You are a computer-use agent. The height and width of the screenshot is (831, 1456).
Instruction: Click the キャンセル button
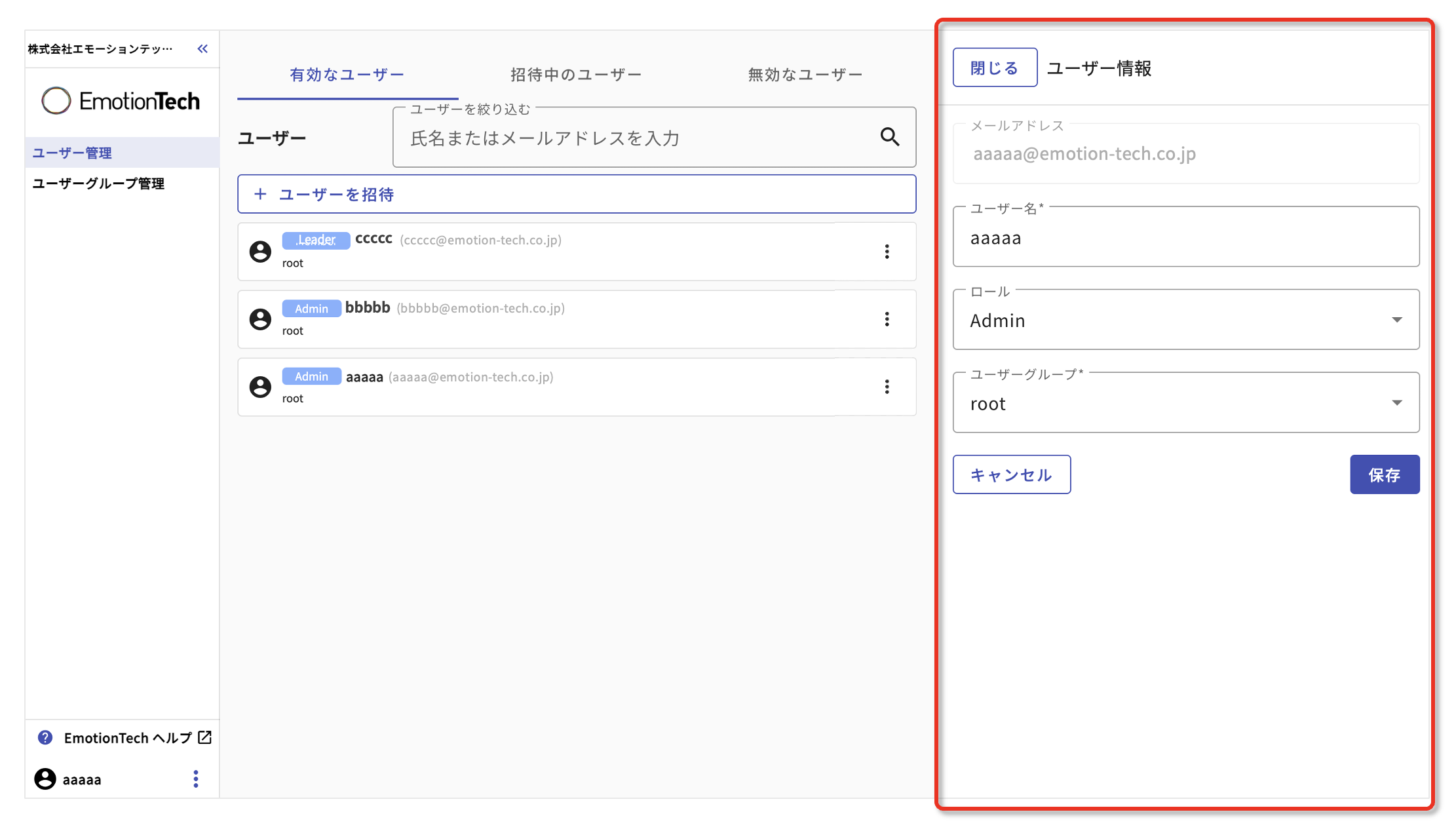pyautogui.click(x=1011, y=474)
